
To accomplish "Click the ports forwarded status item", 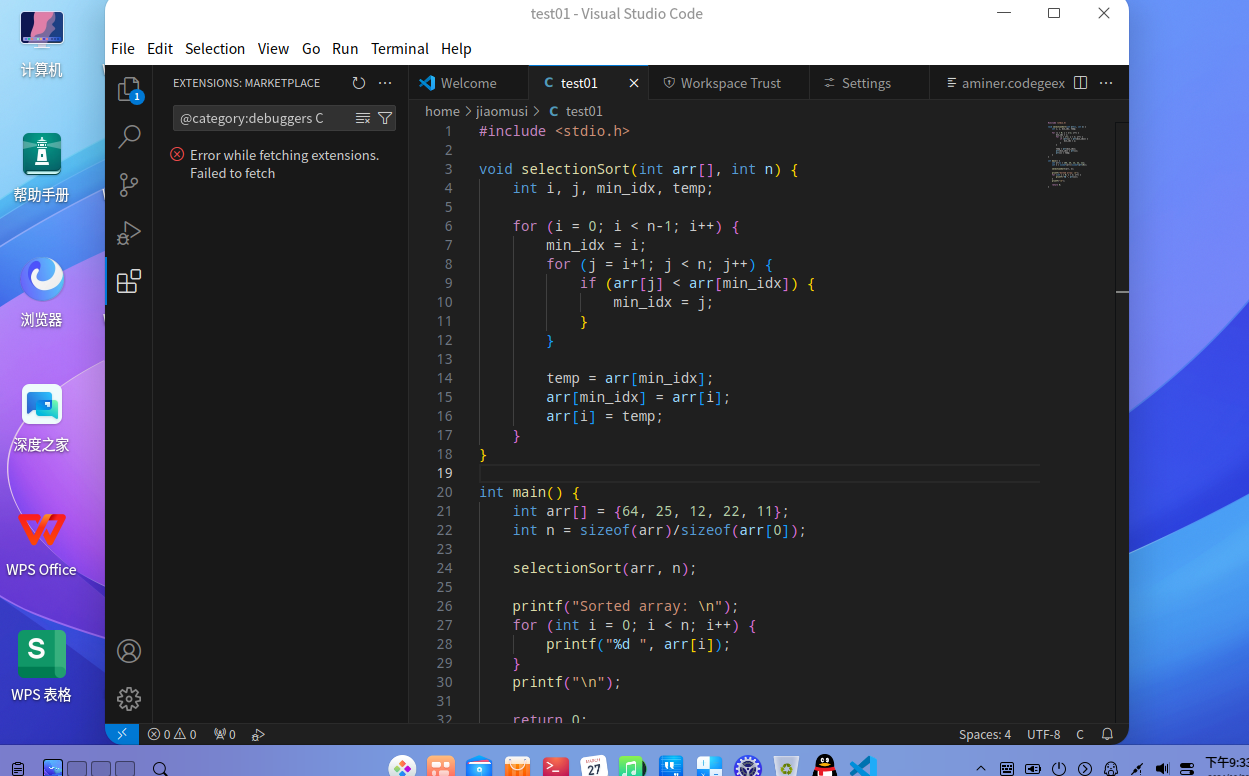I will click(x=225, y=734).
